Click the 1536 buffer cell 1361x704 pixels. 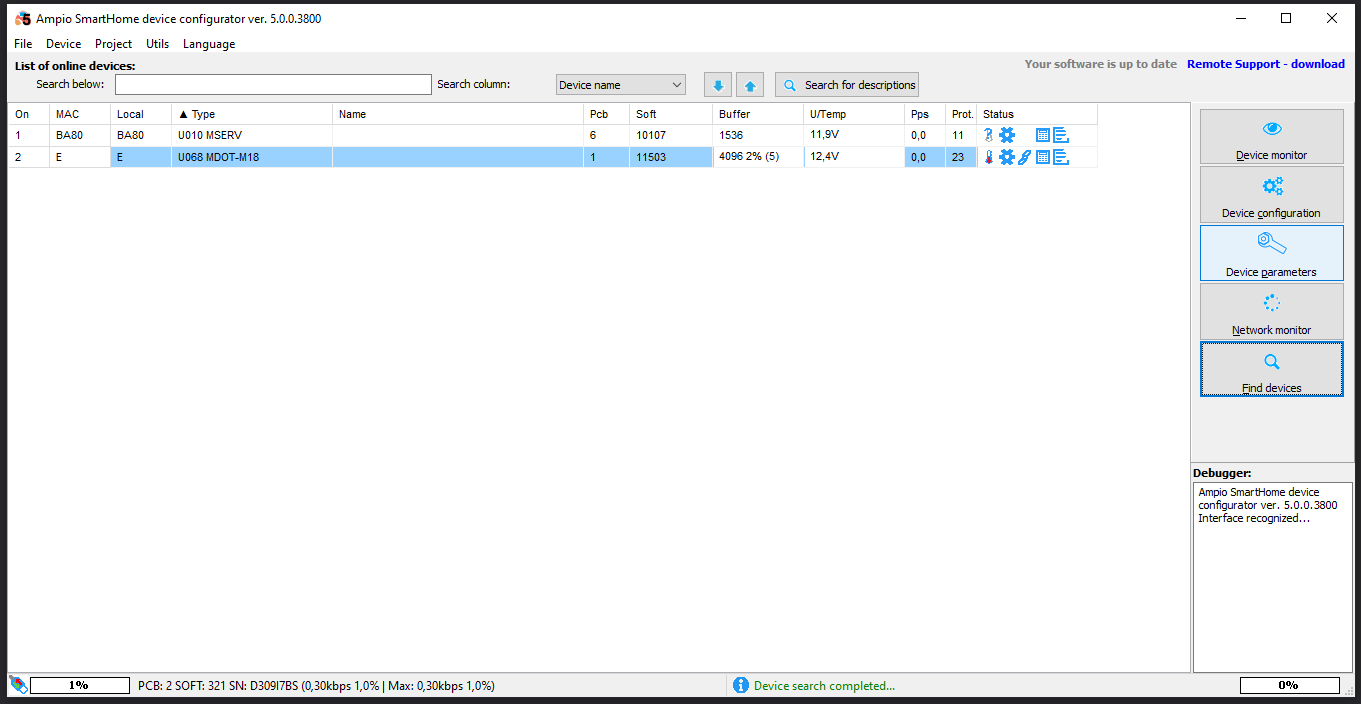758,135
